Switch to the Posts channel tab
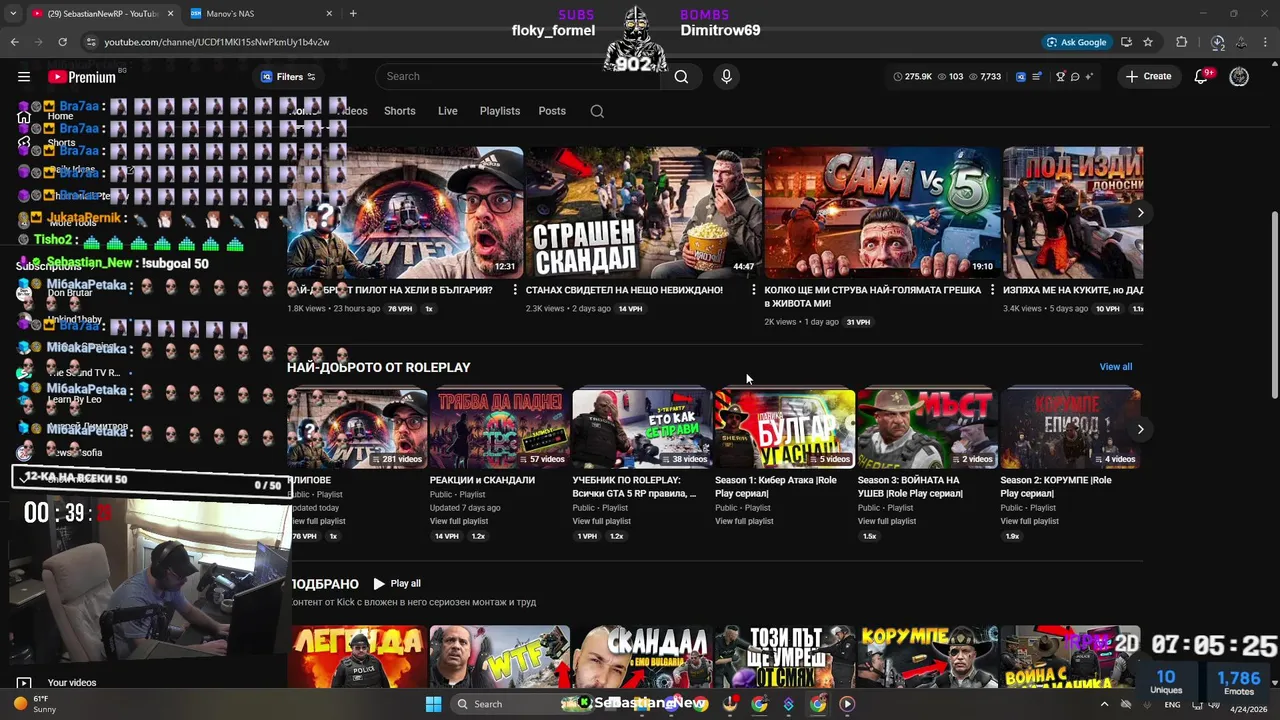Screen dimensions: 1280x720 [x=552, y=111]
